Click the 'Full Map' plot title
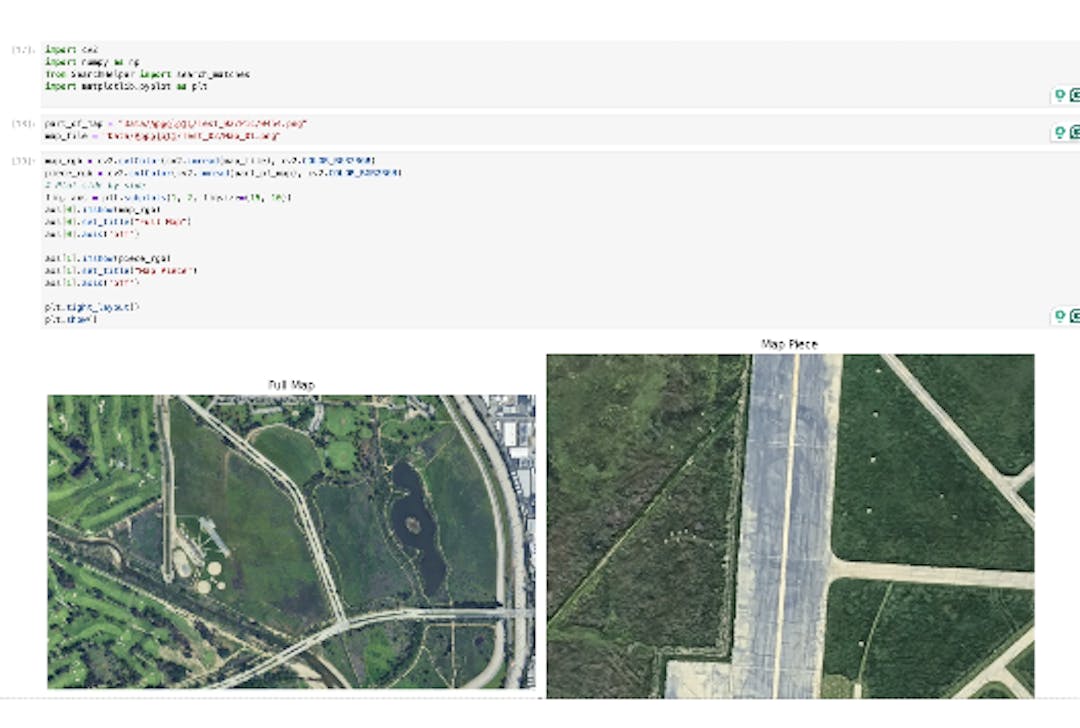 pyautogui.click(x=291, y=385)
